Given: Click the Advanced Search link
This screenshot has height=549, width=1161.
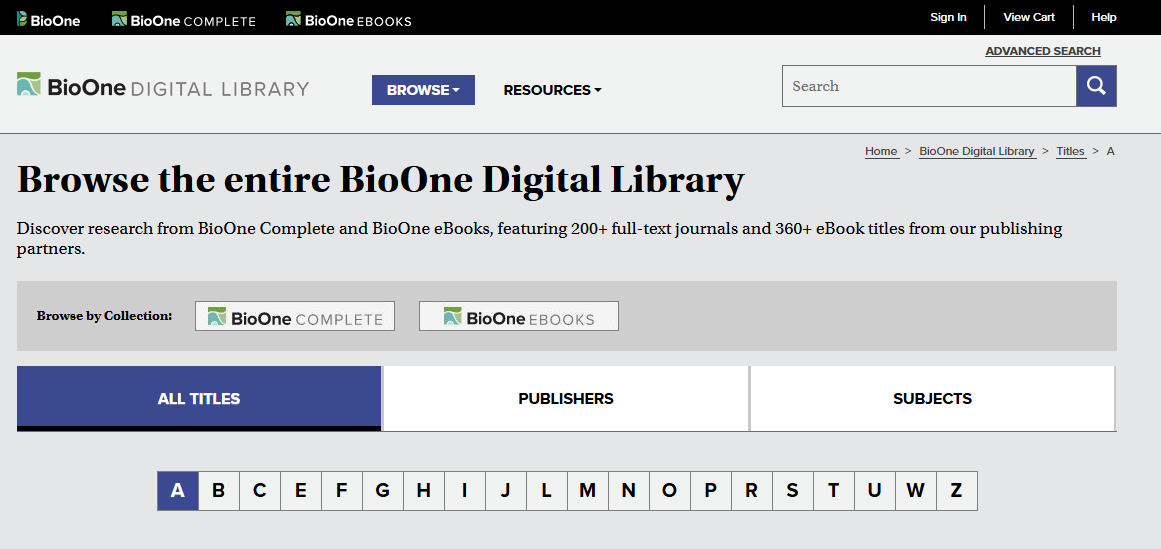Looking at the screenshot, I should 1042,51.
